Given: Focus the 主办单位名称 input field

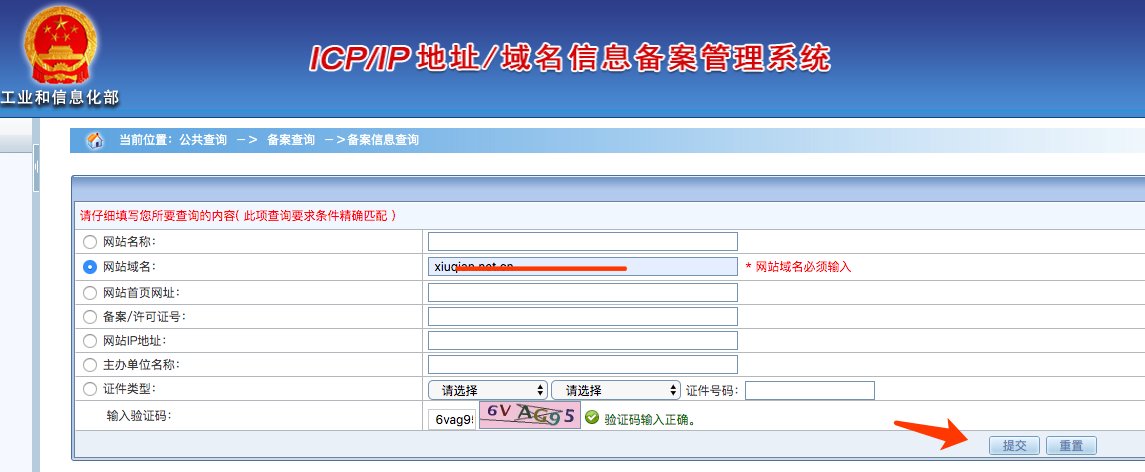Looking at the screenshot, I should 583,364.
